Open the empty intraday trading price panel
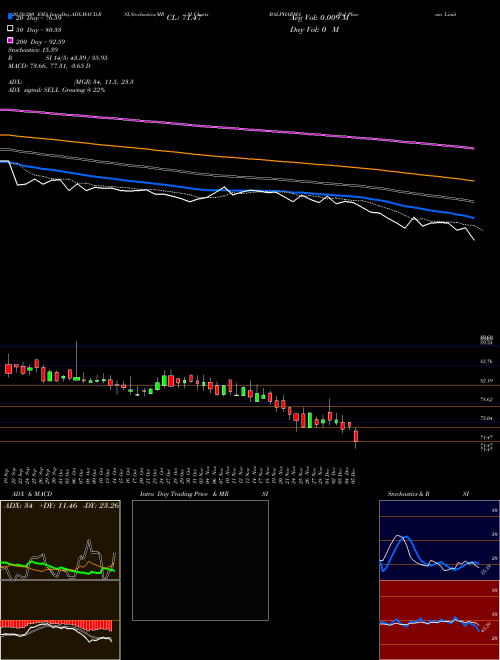500x660 pixels. pos(200,560)
